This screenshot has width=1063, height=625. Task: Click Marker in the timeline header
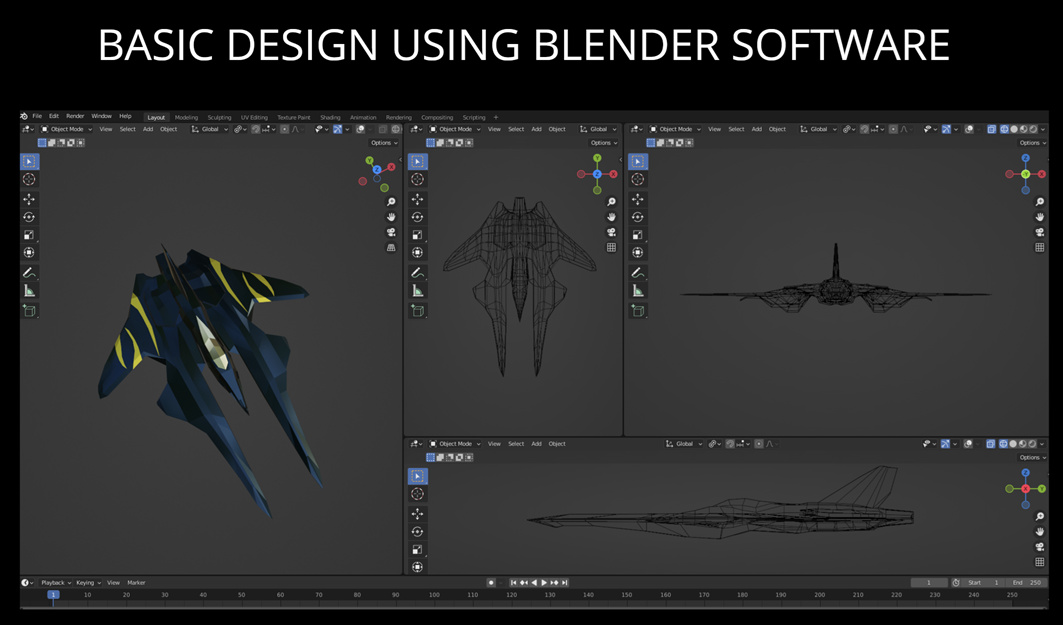click(x=136, y=582)
